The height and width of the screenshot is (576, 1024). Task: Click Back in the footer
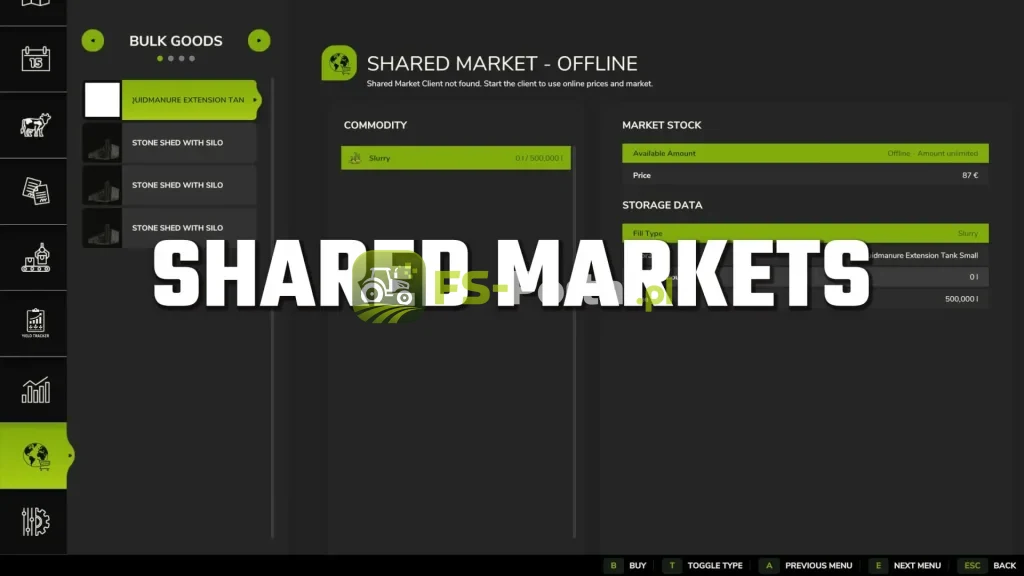[x=987, y=566]
